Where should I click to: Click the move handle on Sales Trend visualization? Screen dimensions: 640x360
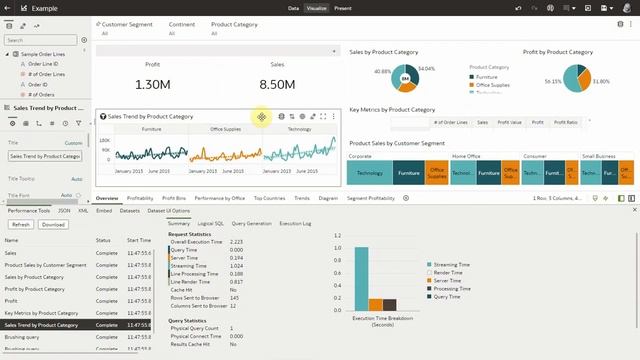262,117
